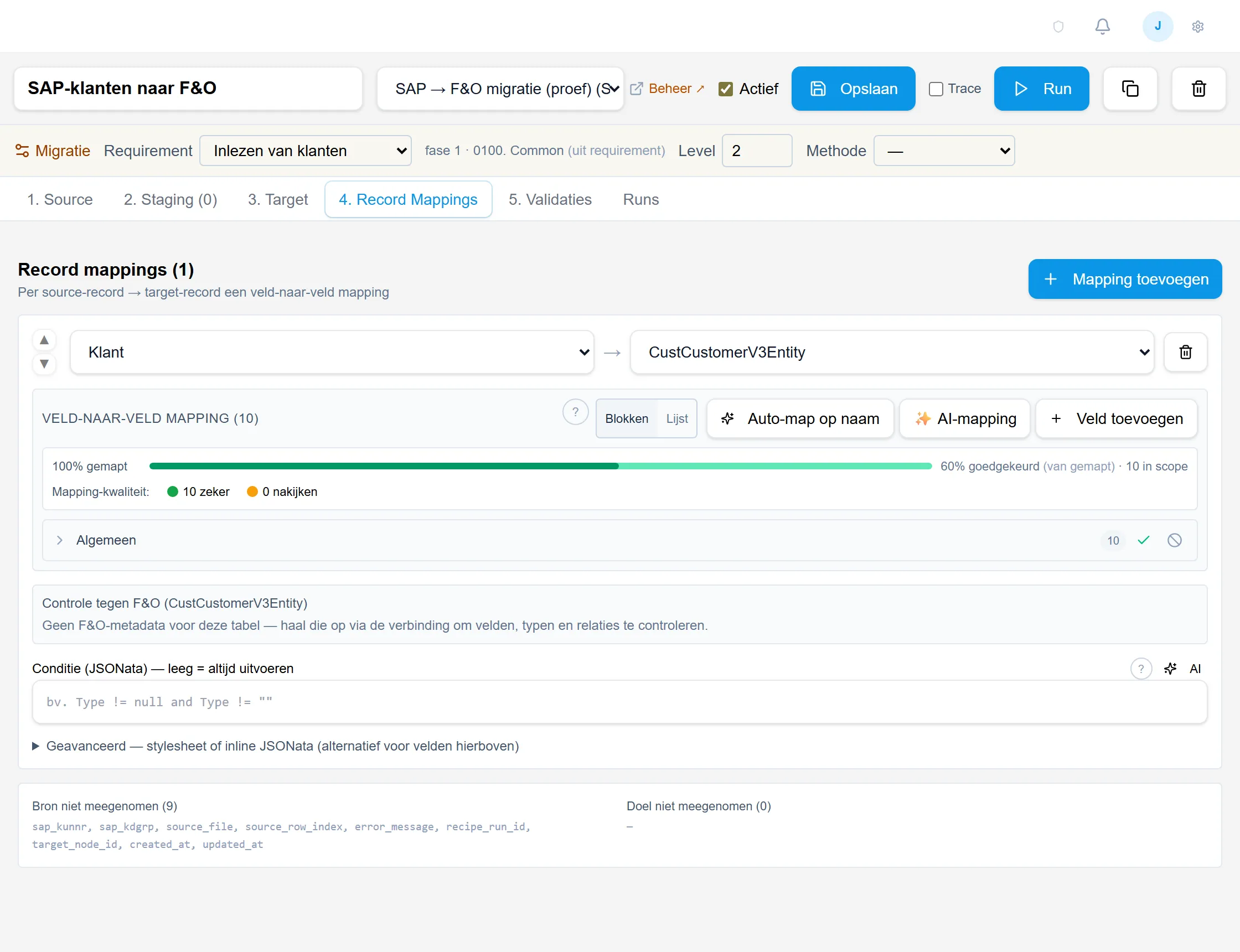Exclude Algemeen block with ban icon
The height and width of the screenshot is (952, 1240).
coord(1174,540)
